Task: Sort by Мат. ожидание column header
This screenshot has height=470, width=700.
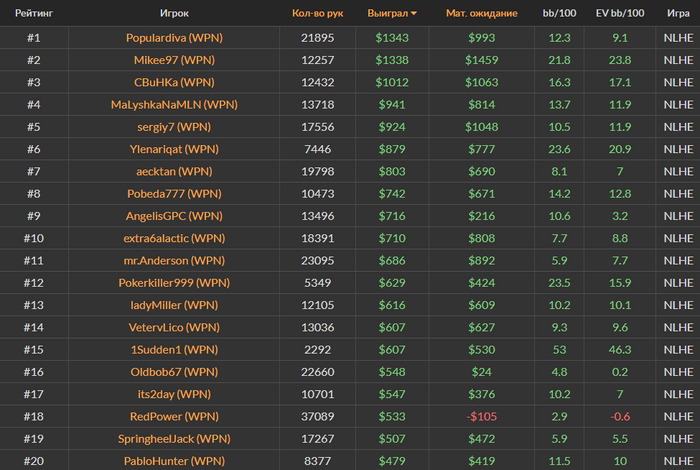Action: [x=482, y=13]
